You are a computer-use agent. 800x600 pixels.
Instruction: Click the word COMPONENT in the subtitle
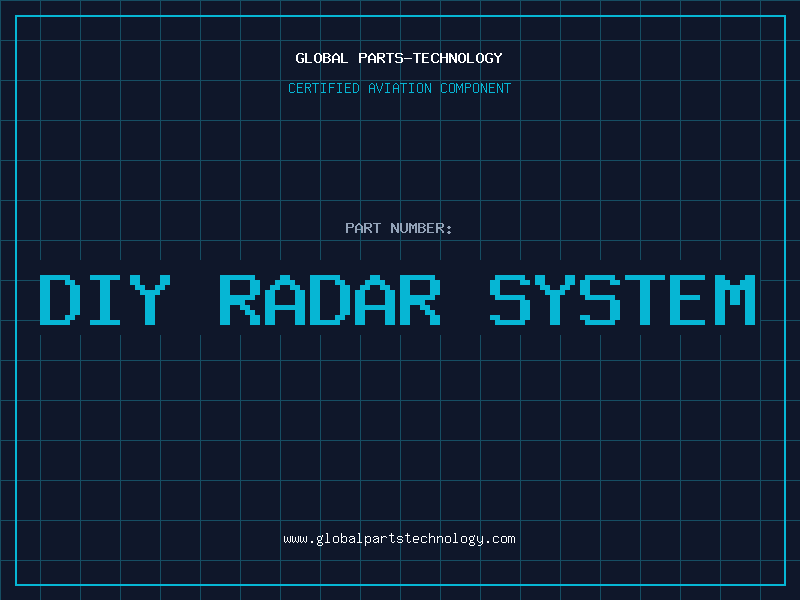point(476,88)
